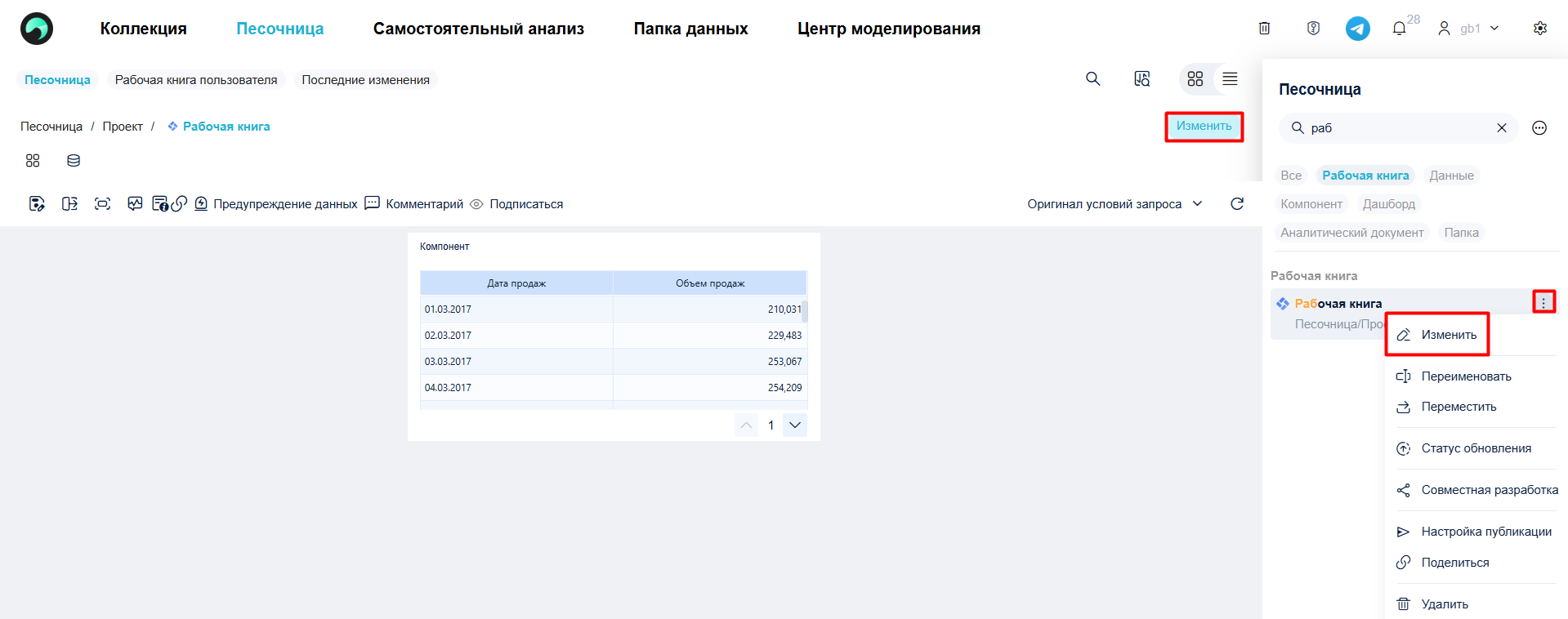Click the table vertical scrollbar thumb
This screenshot has height=619, width=1568.
(x=805, y=312)
